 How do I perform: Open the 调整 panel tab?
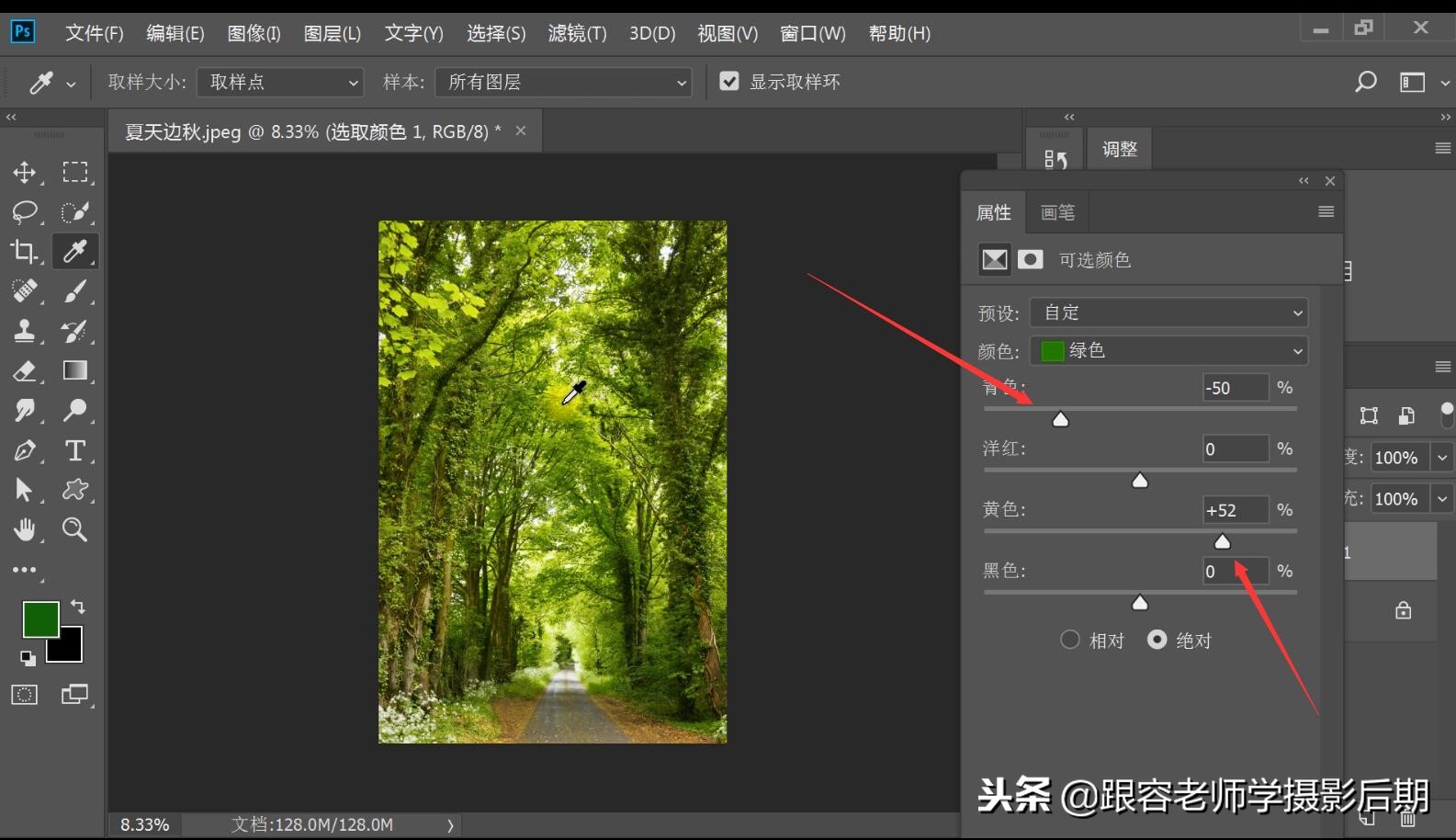click(x=1120, y=149)
